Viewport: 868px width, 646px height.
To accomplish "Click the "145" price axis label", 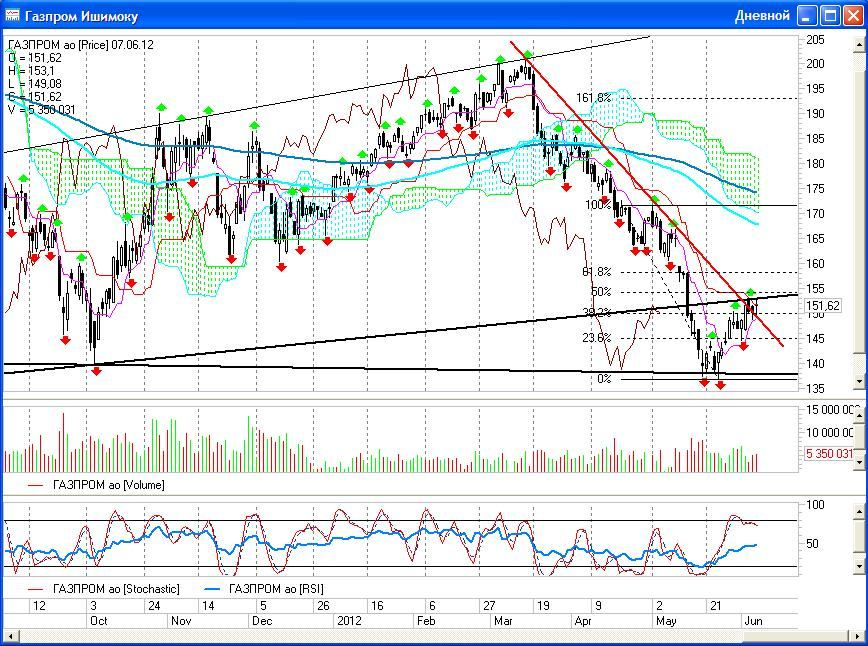I will click(815, 338).
